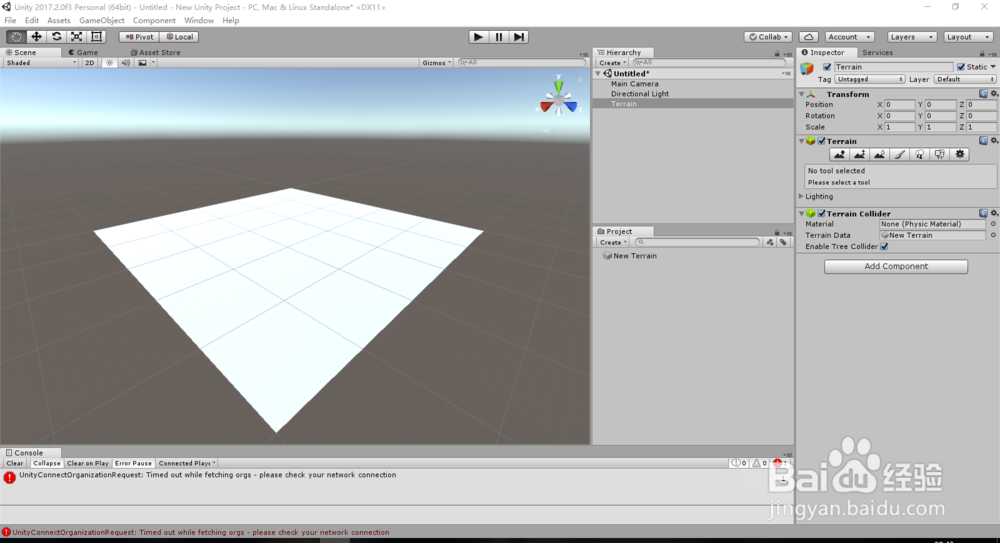
Task: Open the File menu
Action: 10,20
